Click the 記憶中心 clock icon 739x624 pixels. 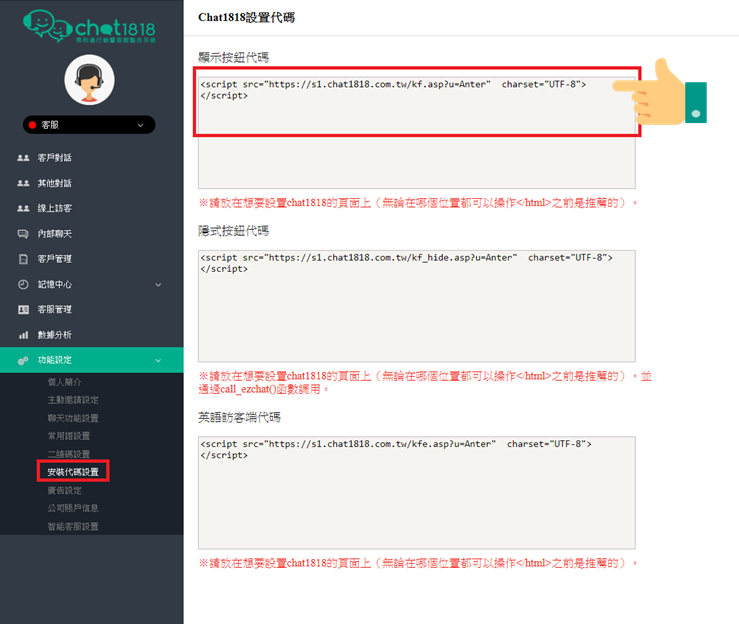click(x=23, y=284)
